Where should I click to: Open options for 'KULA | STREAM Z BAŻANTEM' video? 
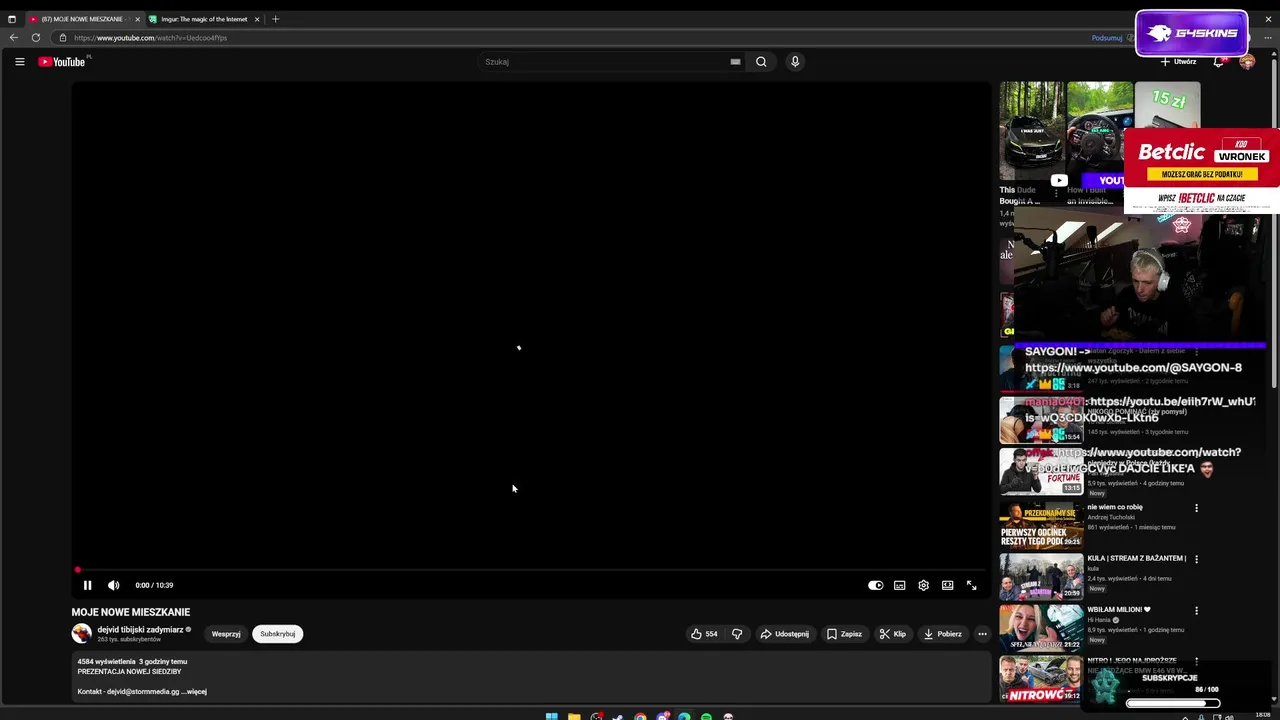(1196, 559)
